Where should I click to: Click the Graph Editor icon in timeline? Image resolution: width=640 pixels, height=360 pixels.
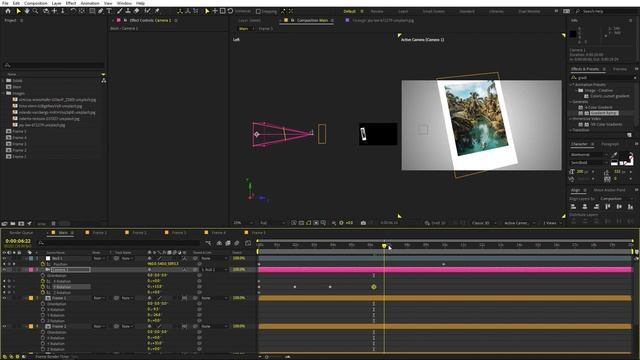tap(248, 243)
